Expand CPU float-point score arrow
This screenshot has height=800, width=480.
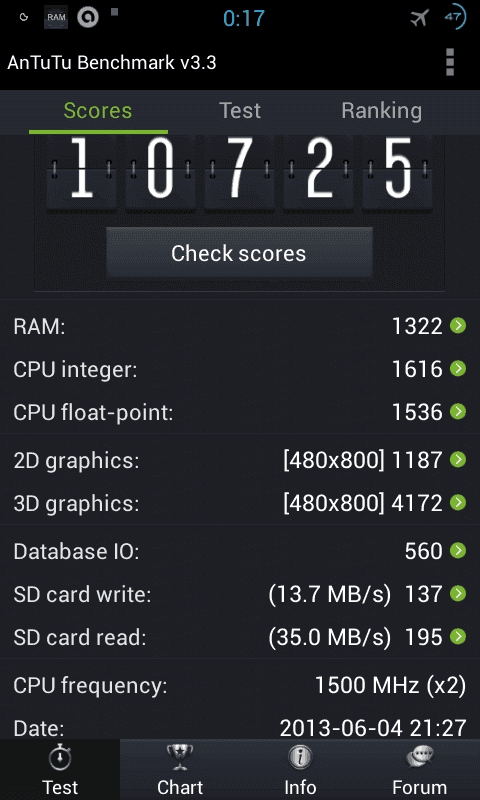point(458,411)
